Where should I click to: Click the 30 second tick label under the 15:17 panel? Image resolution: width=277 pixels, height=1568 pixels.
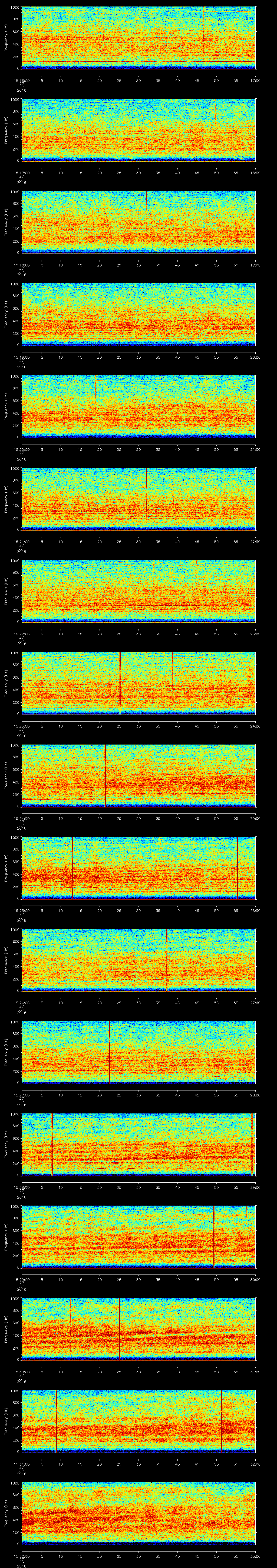(138, 173)
